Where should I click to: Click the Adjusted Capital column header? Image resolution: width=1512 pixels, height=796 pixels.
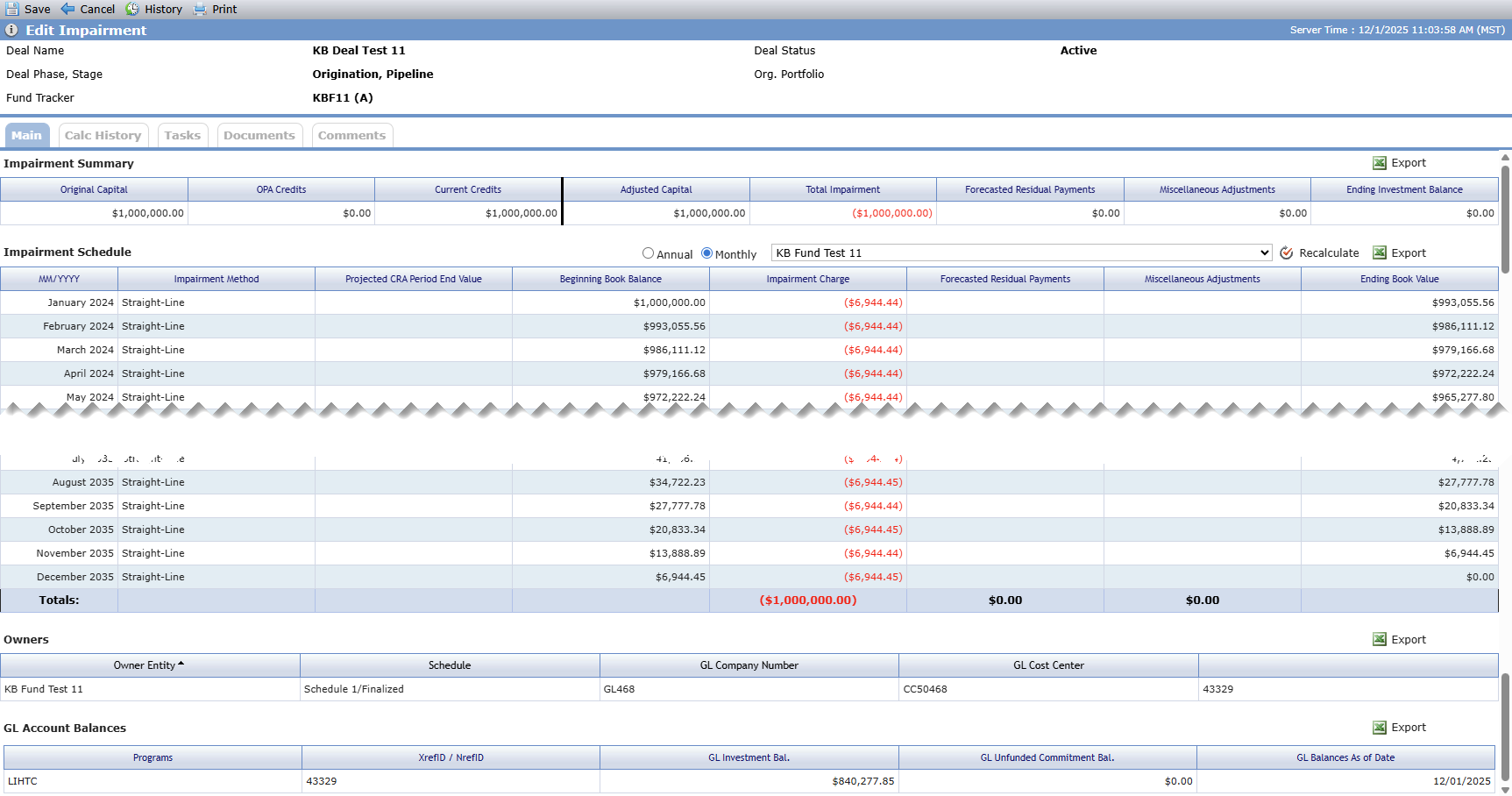tap(657, 189)
